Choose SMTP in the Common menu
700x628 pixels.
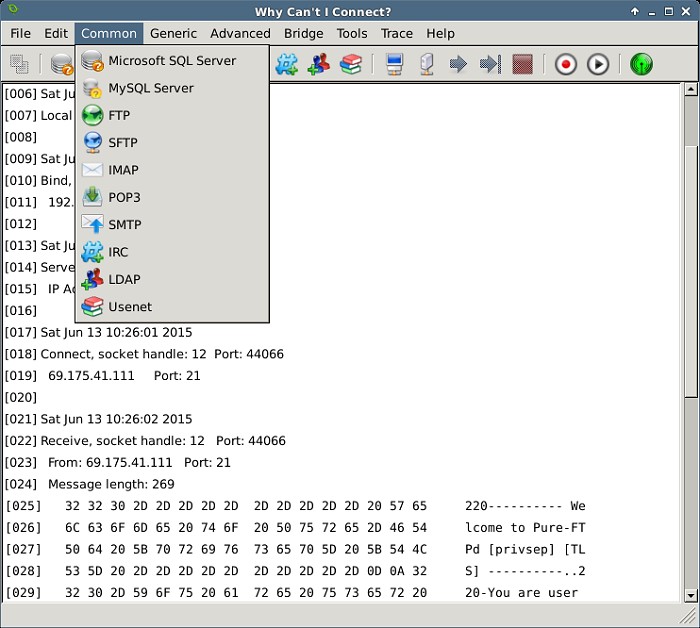point(125,225)
